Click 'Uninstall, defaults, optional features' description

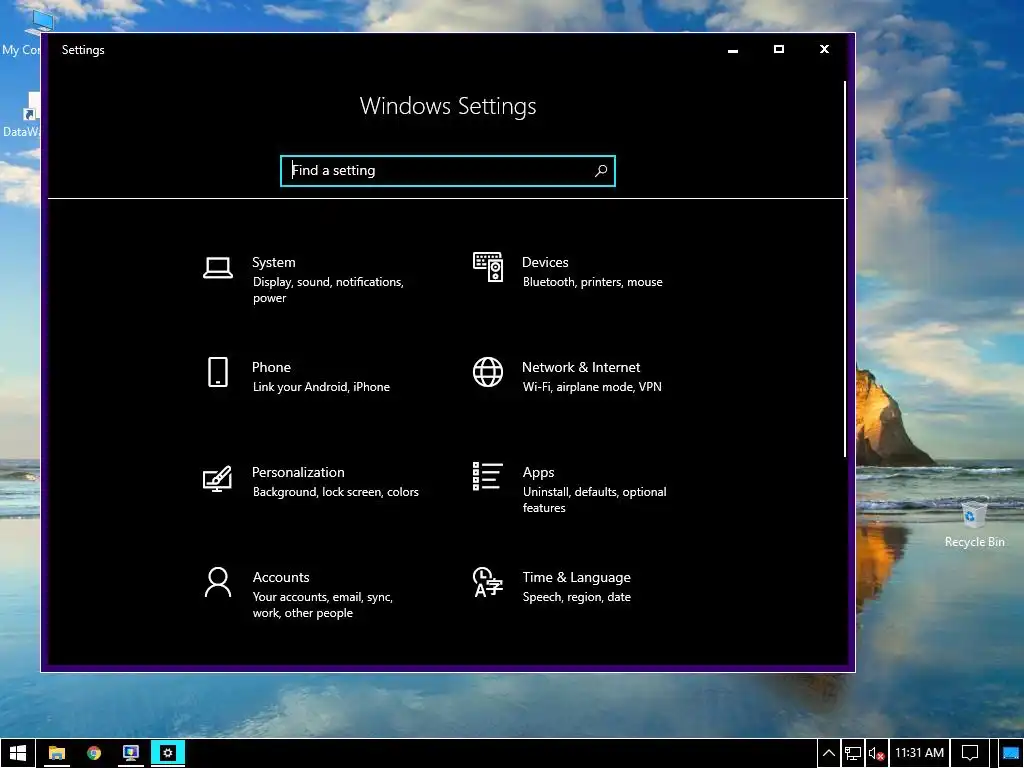[594, 500]
